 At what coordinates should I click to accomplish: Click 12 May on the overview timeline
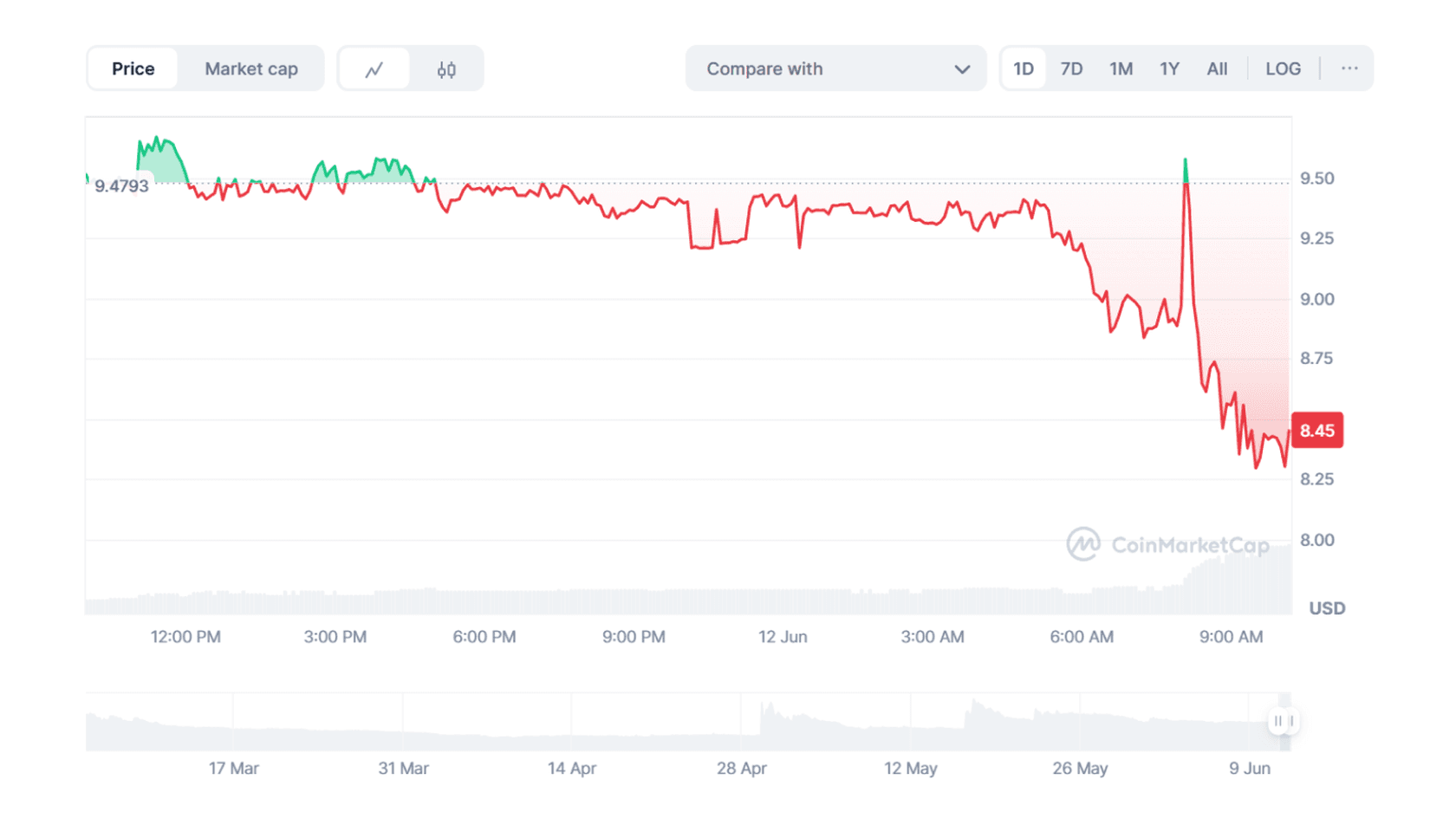[x=911, y=769]
